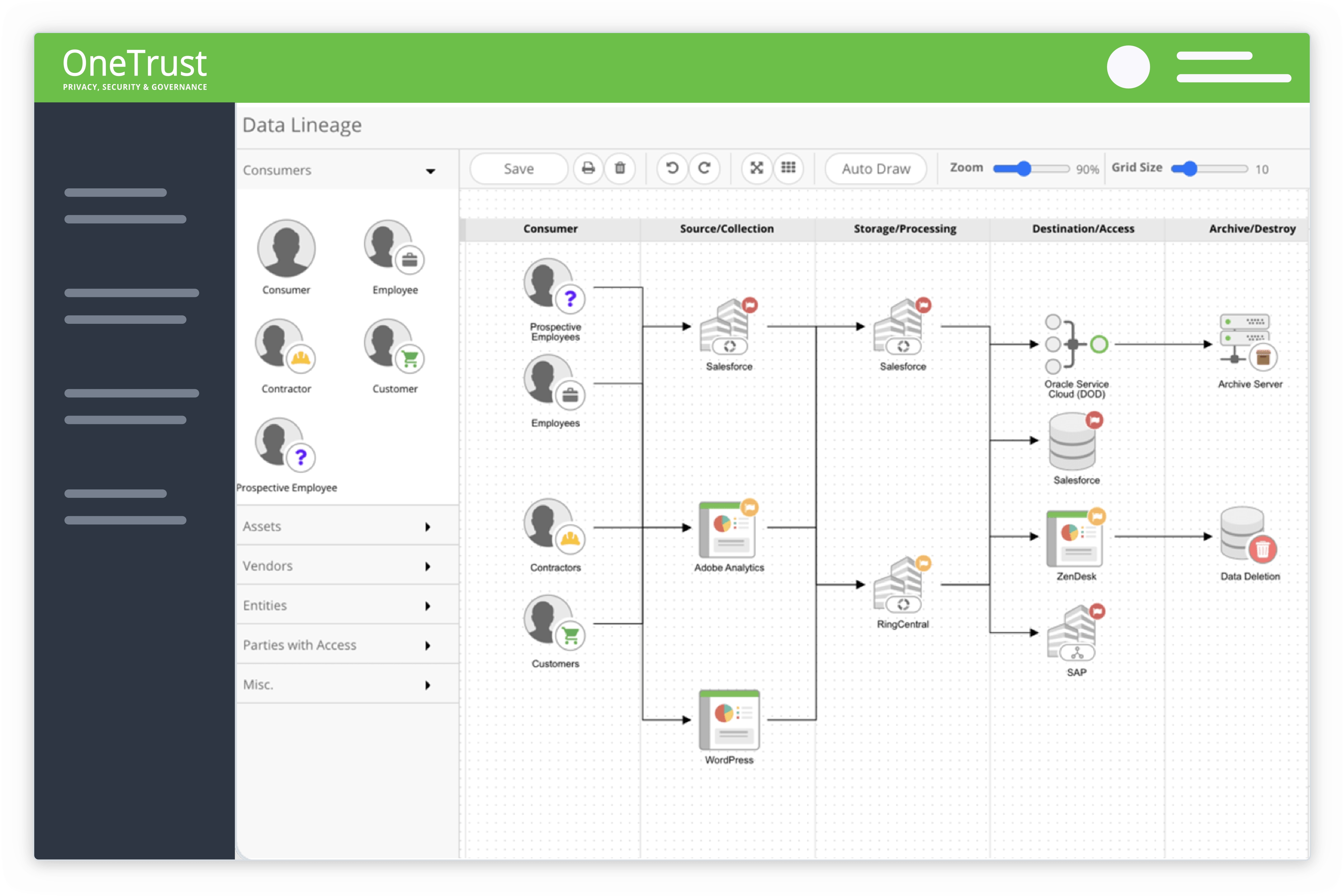Select Salesforce node in Source/Collection column
The width and height of the screenshot is (1344, 896).
pyautogui.click(x=729, y=327)
